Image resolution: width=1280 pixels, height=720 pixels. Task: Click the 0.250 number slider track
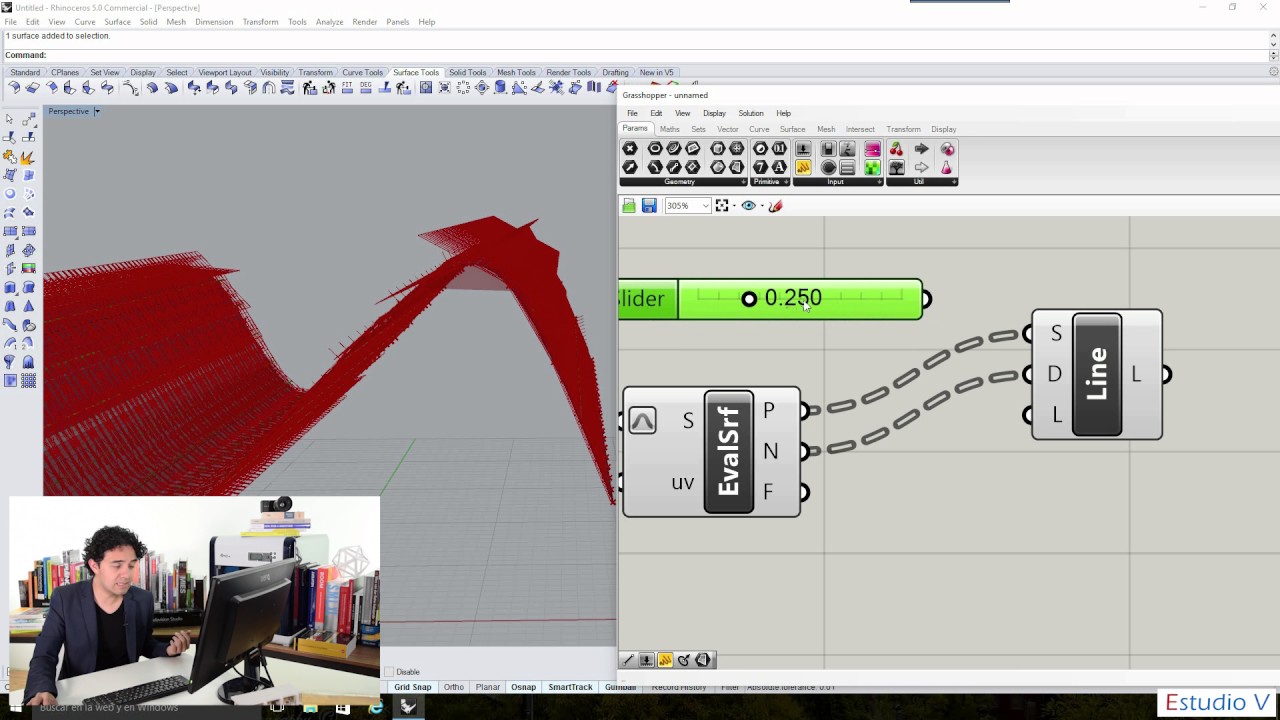(x=800, y=298)
